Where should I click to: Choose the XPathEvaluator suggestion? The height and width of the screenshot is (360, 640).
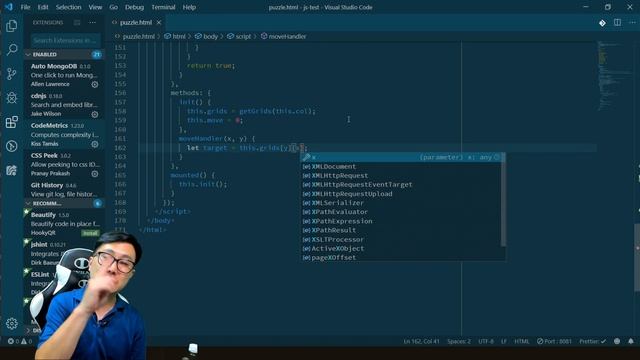click(x=401, y=212)
